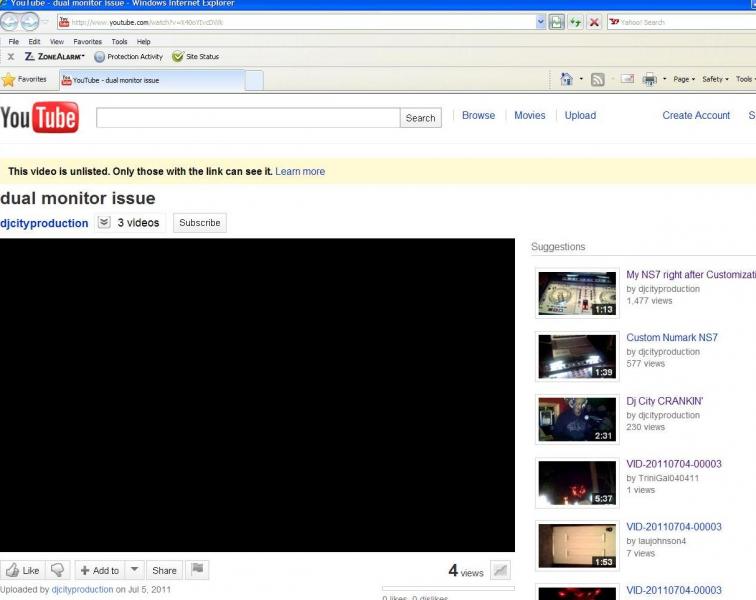
Task: Open the Print dropdown arrow
Action: click(x=664, y=79)
